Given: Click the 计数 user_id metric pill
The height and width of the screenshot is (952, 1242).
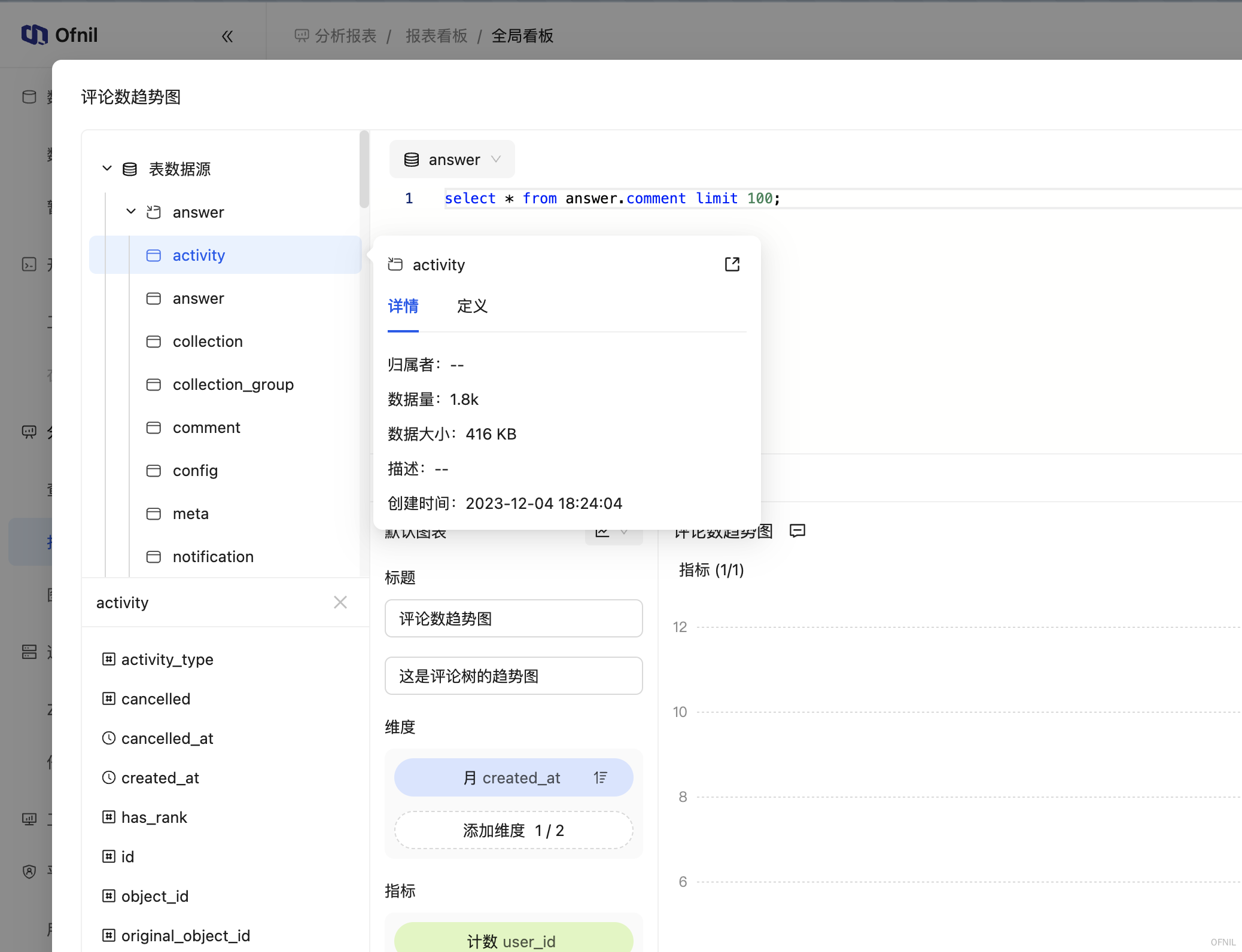Looking at the screenshot, I should coord(513,938).
